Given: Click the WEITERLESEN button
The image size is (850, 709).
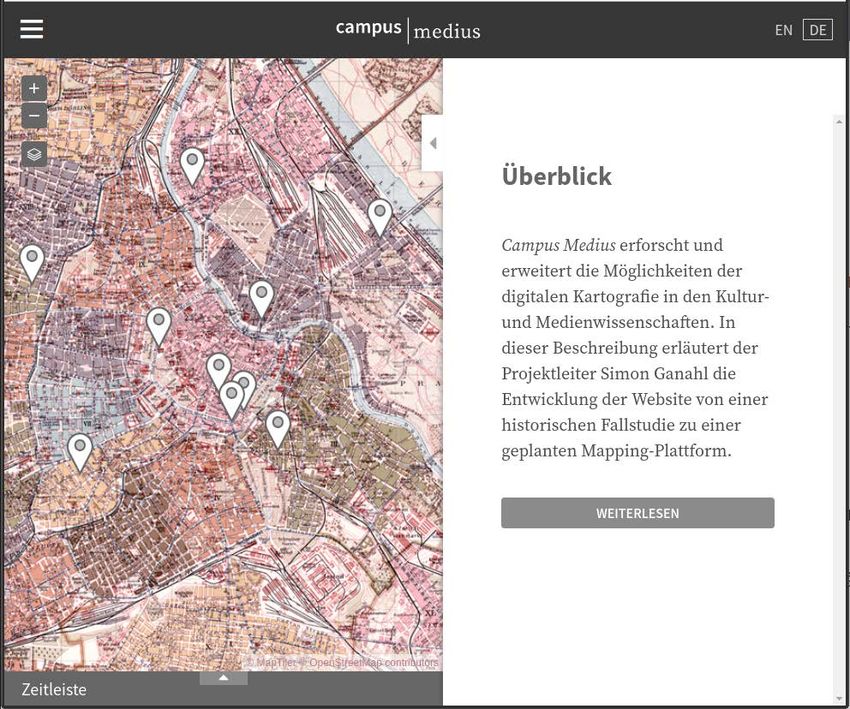Looking at the screenshot, I should [637, 513].
